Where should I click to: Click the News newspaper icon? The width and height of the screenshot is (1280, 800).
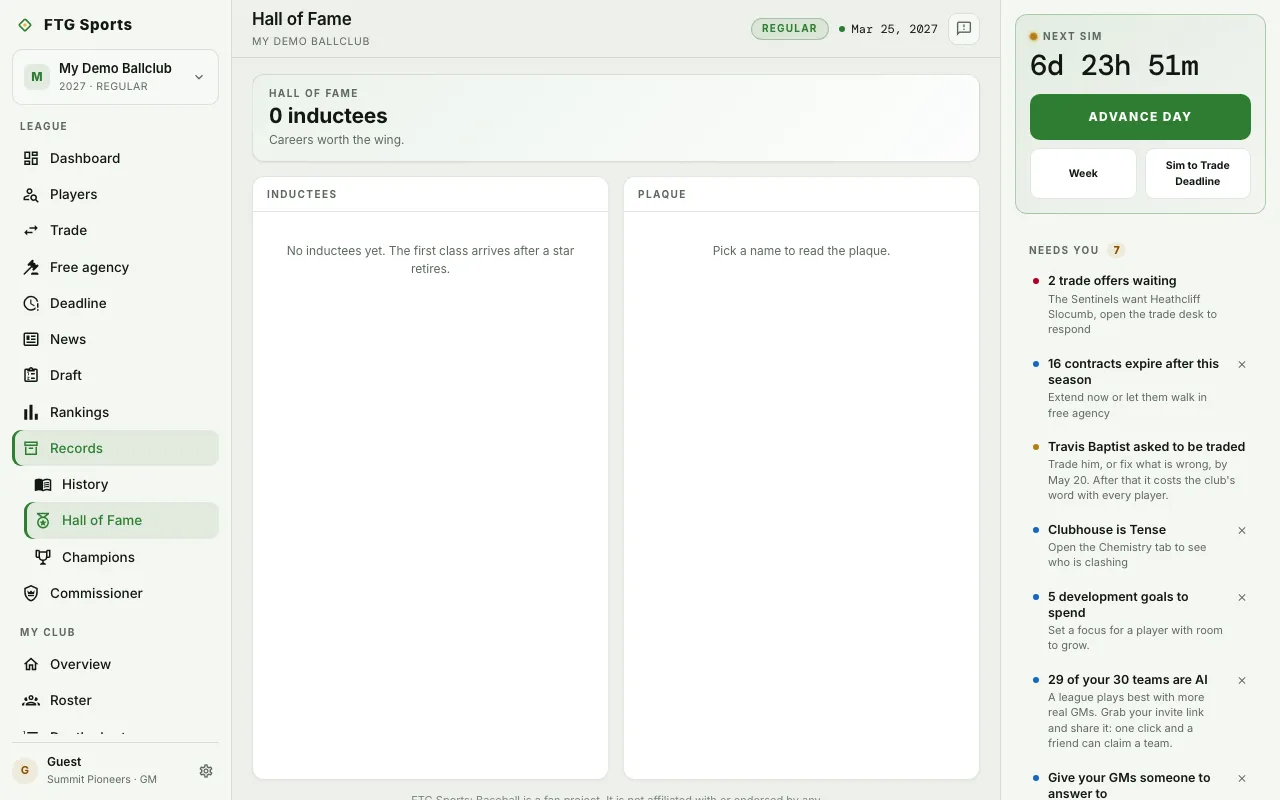pos(31,339)
